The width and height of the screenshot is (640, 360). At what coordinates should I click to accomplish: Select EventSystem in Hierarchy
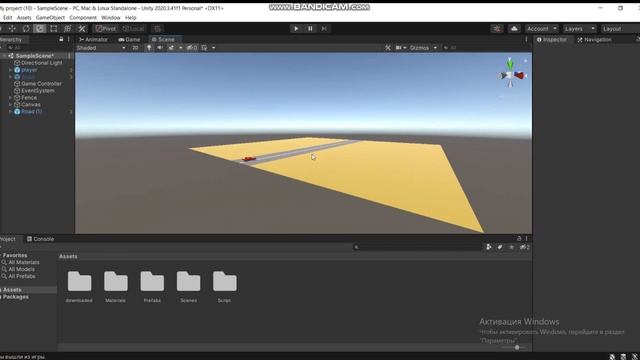pyautogui.click(x=38, y=91)
